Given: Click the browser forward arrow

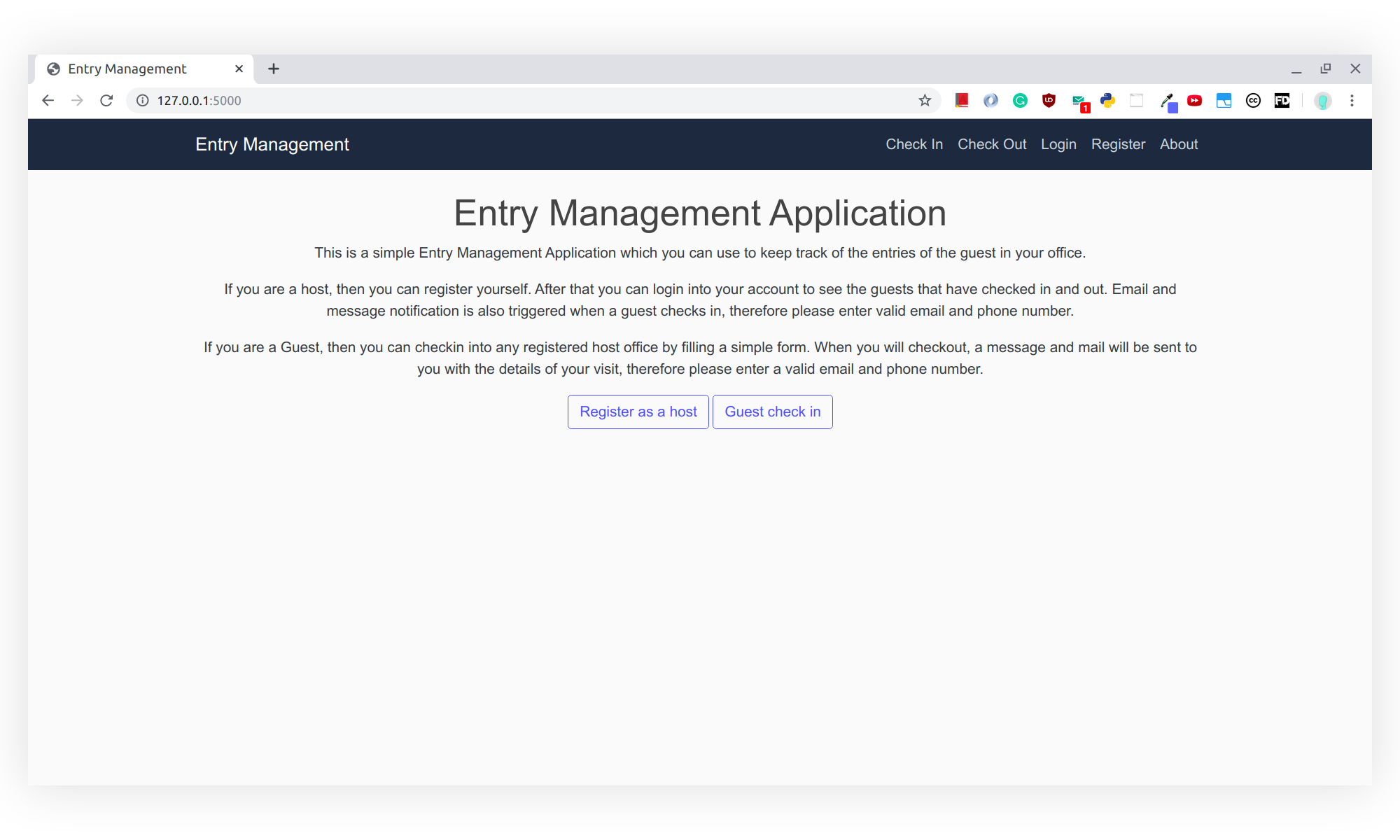Looking at the screenshot, I should pyautogui.click(x=77, y=100).
